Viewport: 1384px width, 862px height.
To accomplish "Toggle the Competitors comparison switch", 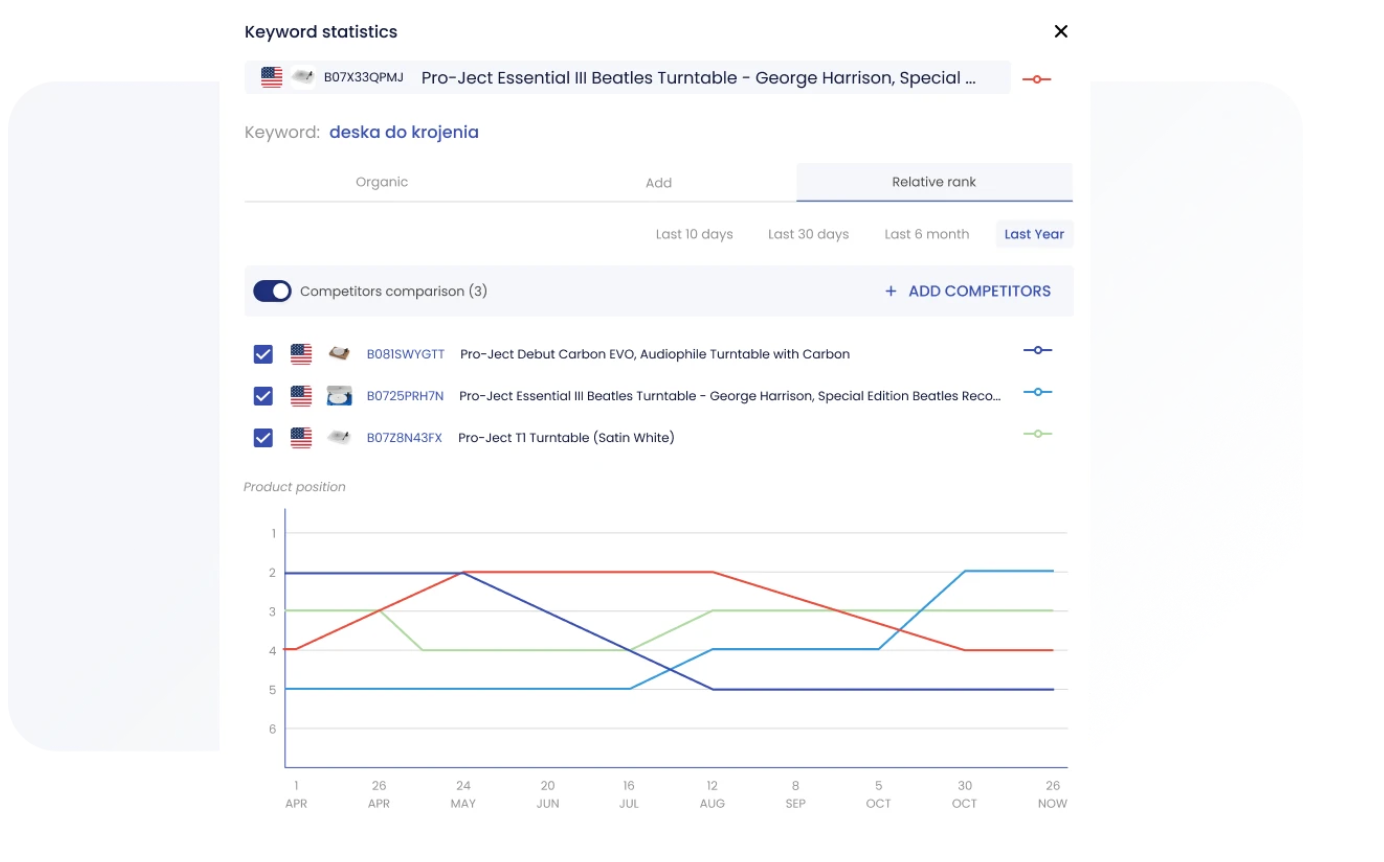I will [x=272, y=291].
